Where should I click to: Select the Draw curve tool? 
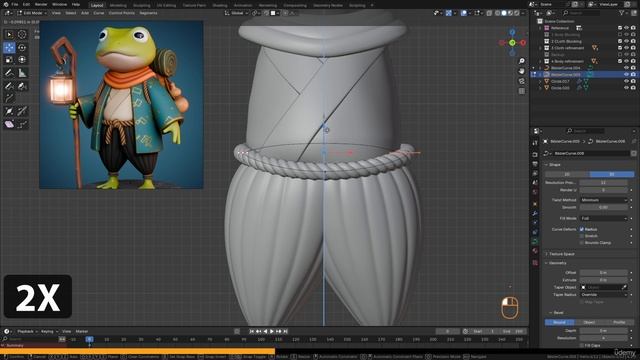click(x=9, y=86)
